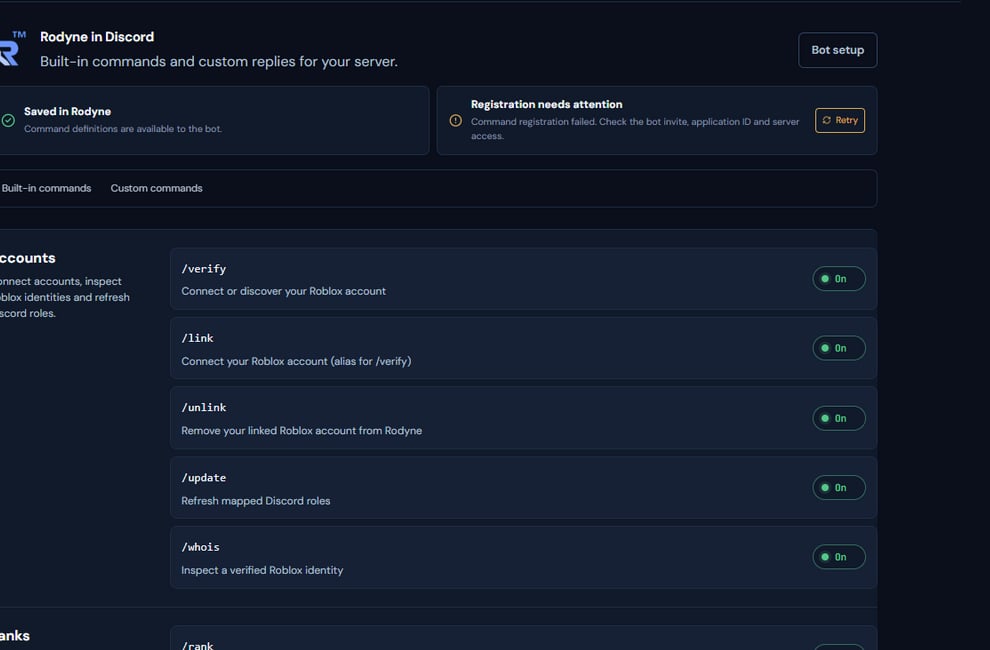Select the /unlink command name
This screenshot has width=990, height=650.
click(x=203, y=407)
